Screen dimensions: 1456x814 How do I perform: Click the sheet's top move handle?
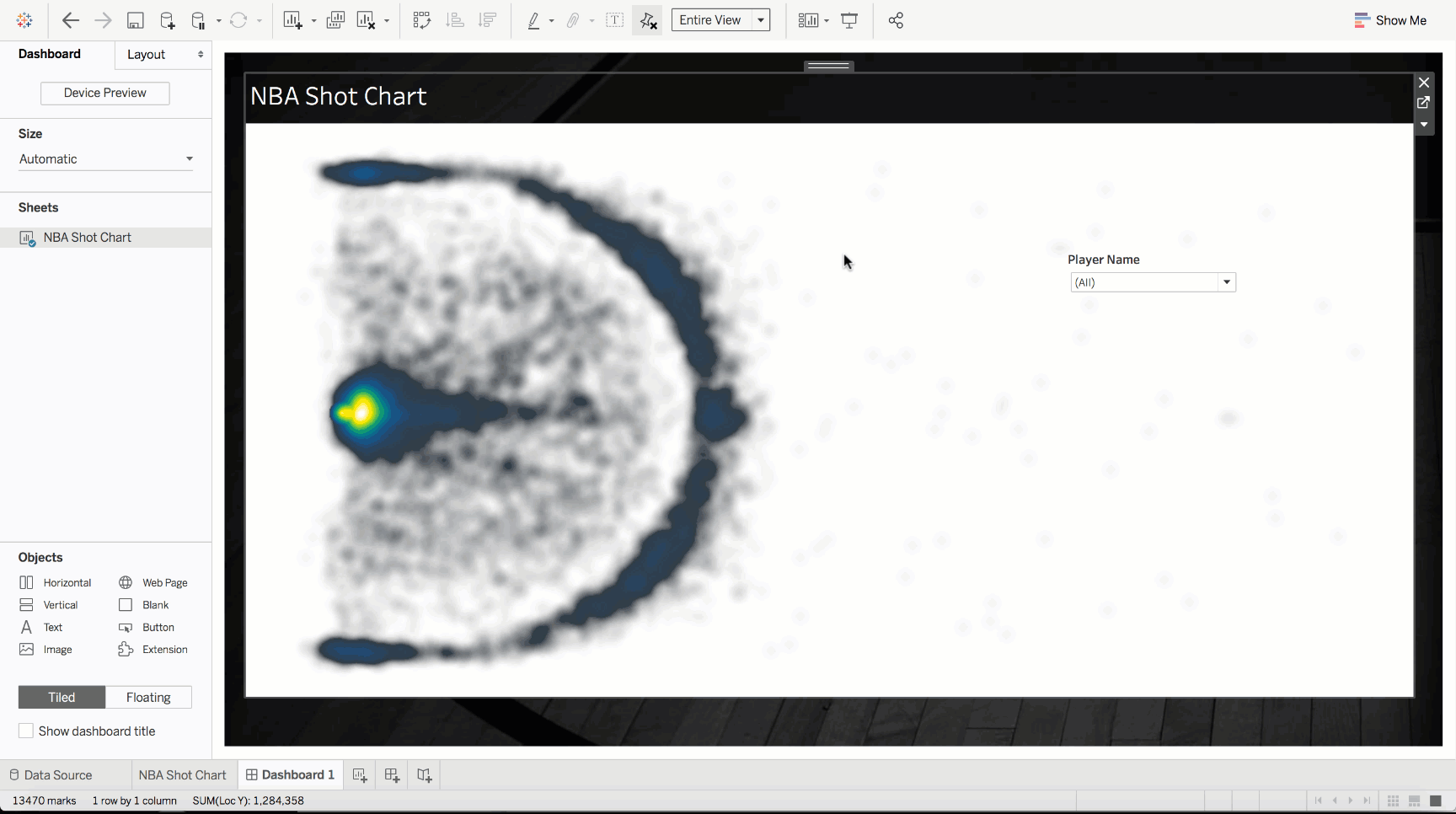(828, 66)
